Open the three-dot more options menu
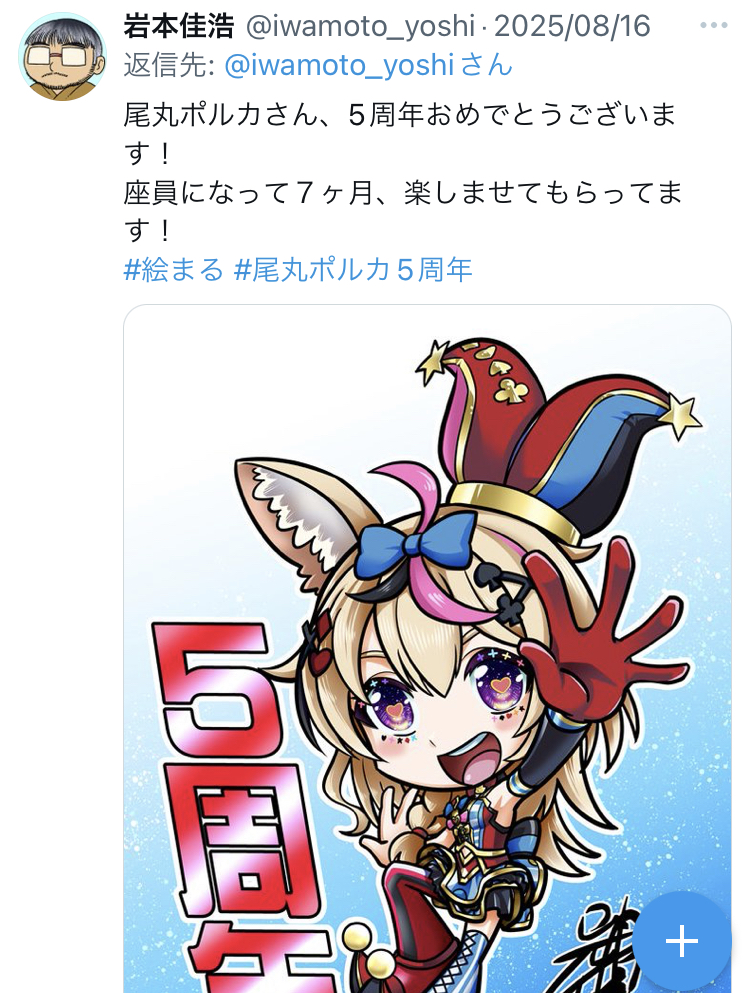Screen dimensions: 750x993 [713, 26]
